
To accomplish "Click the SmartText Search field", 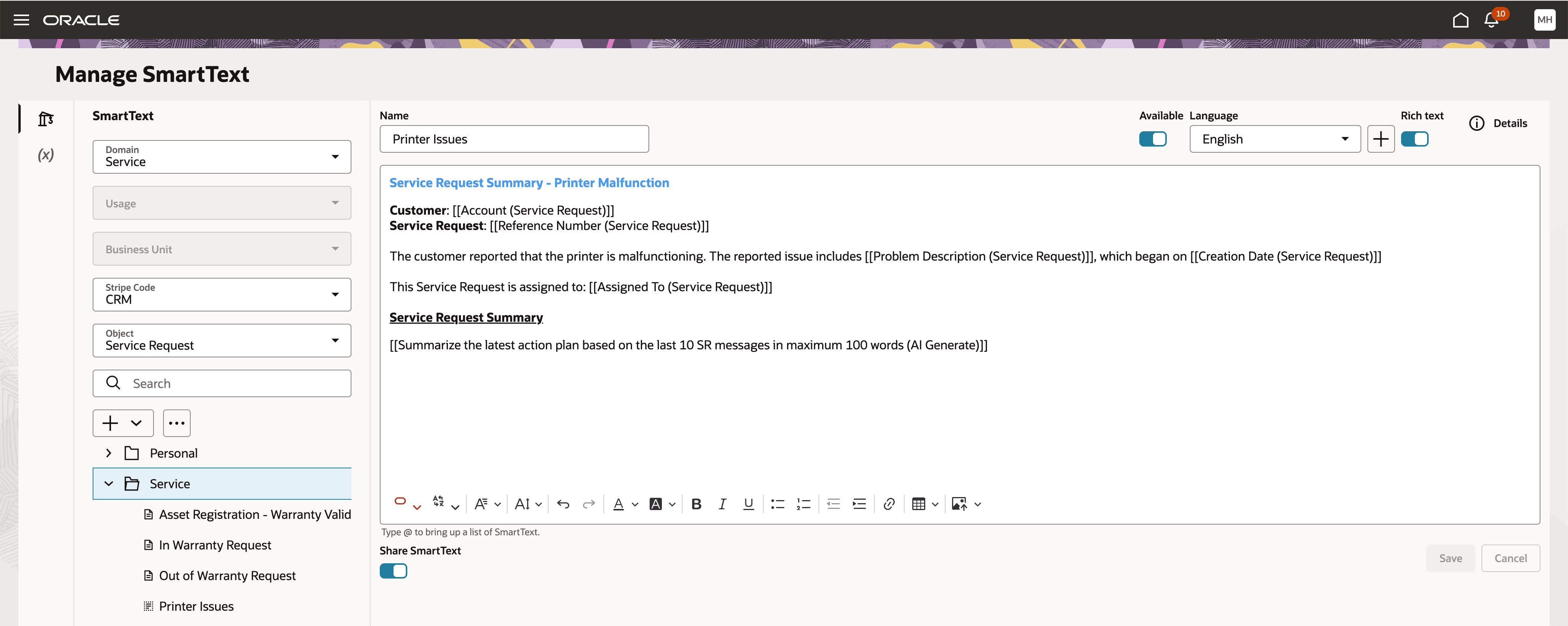I will tap(222, 383).
